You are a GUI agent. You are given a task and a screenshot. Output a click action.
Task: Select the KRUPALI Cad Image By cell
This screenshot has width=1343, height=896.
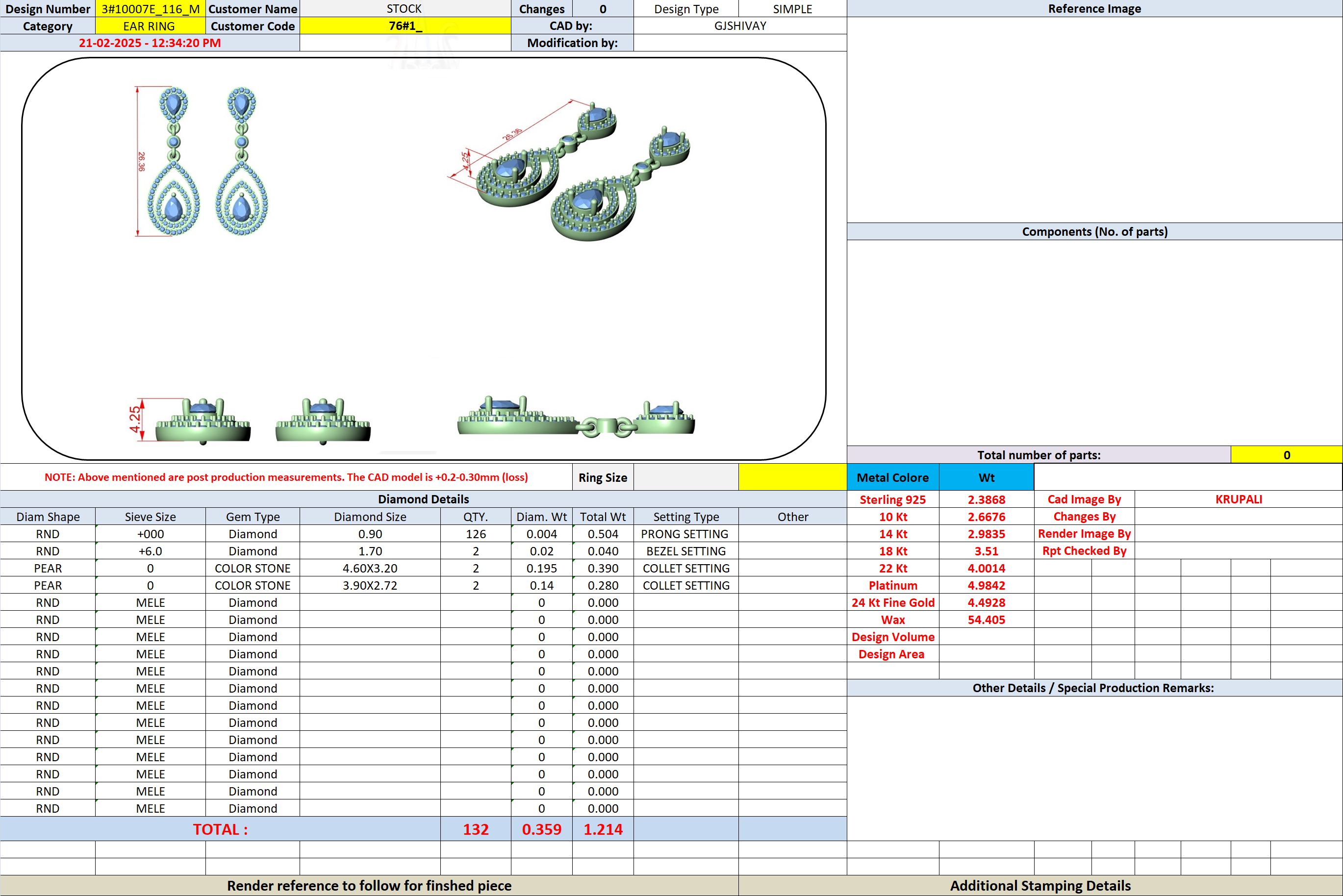click(1239, 499)
